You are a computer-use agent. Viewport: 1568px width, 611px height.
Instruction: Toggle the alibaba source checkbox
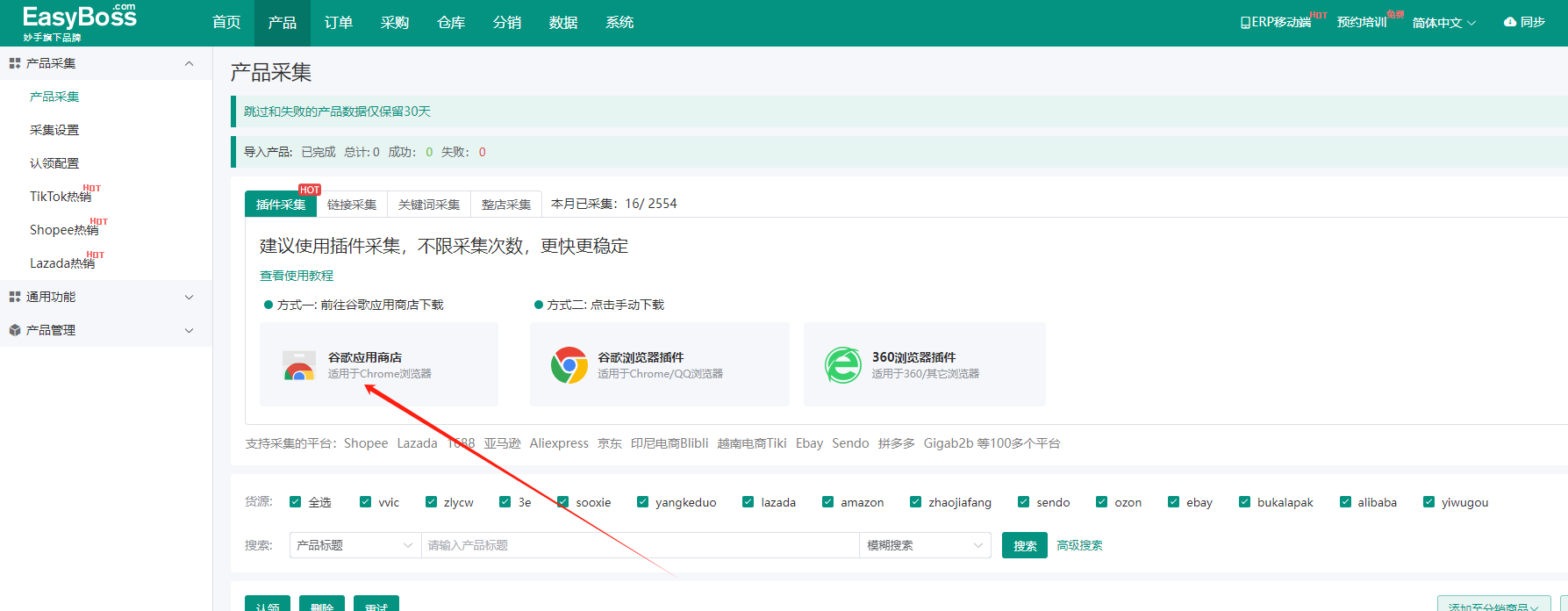coord(1346,502)
